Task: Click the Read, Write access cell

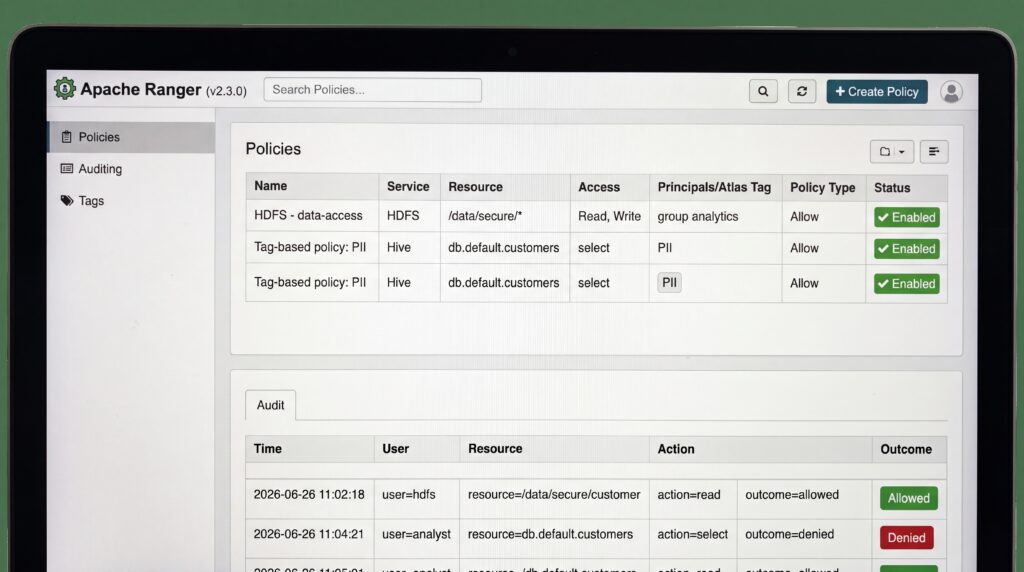Action: (609, 216)
